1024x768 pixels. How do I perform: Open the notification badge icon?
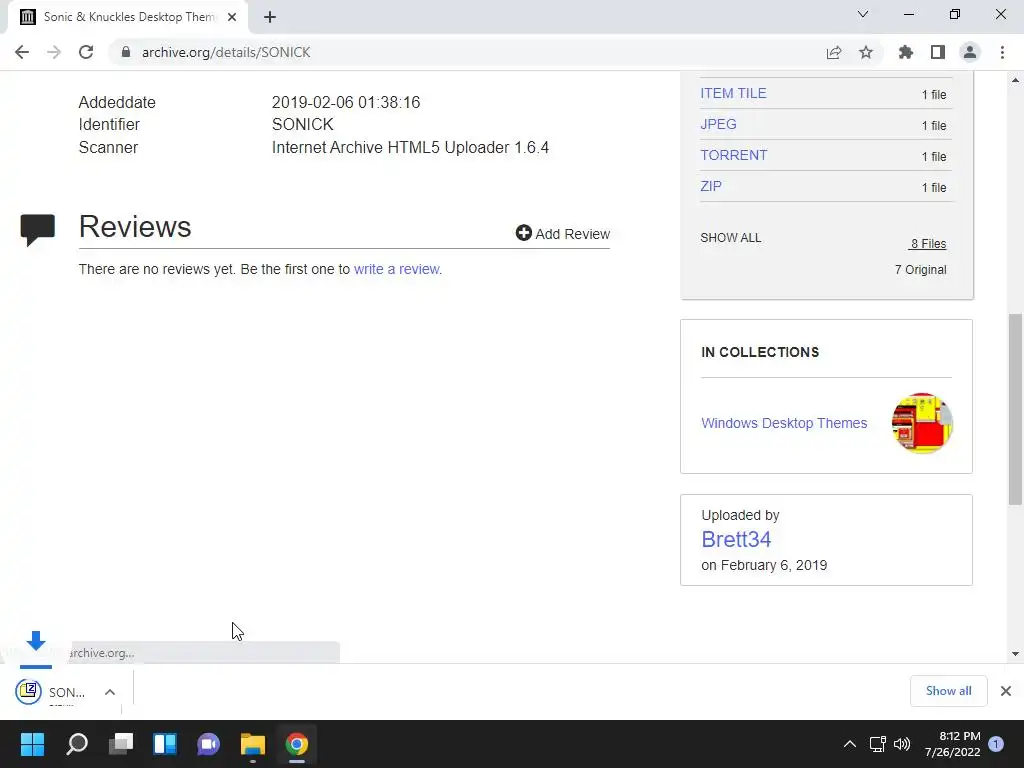click(x=996, y=744)
